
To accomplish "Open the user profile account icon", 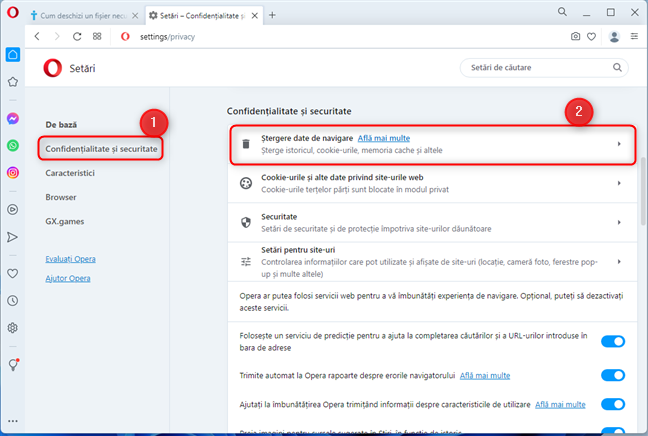I will pos(614,37).
